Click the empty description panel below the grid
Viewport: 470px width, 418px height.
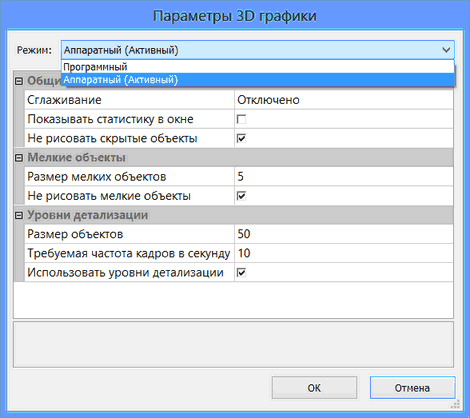coord(233,344)
